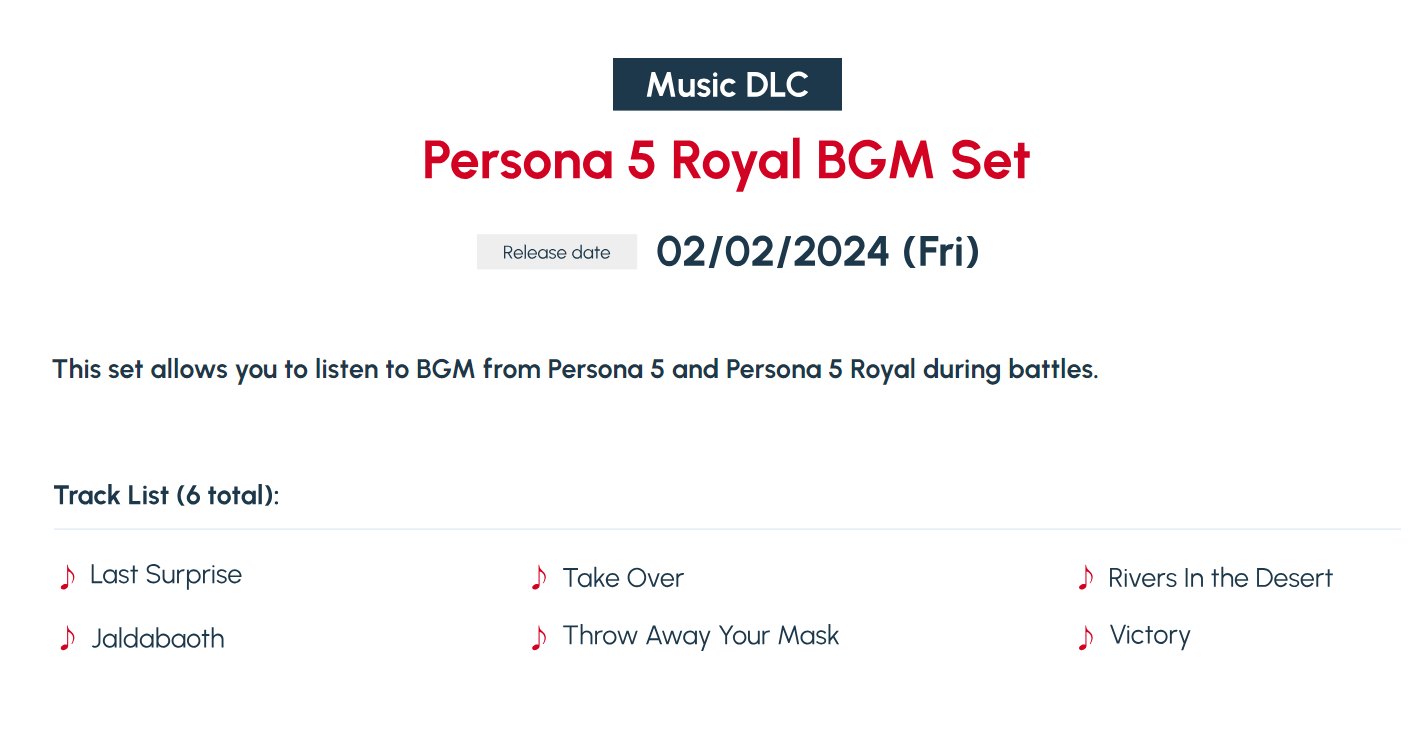The image size is (1423, 732).
Task: Select the Throw Away Your Mask track
Action: coord(701,636)
